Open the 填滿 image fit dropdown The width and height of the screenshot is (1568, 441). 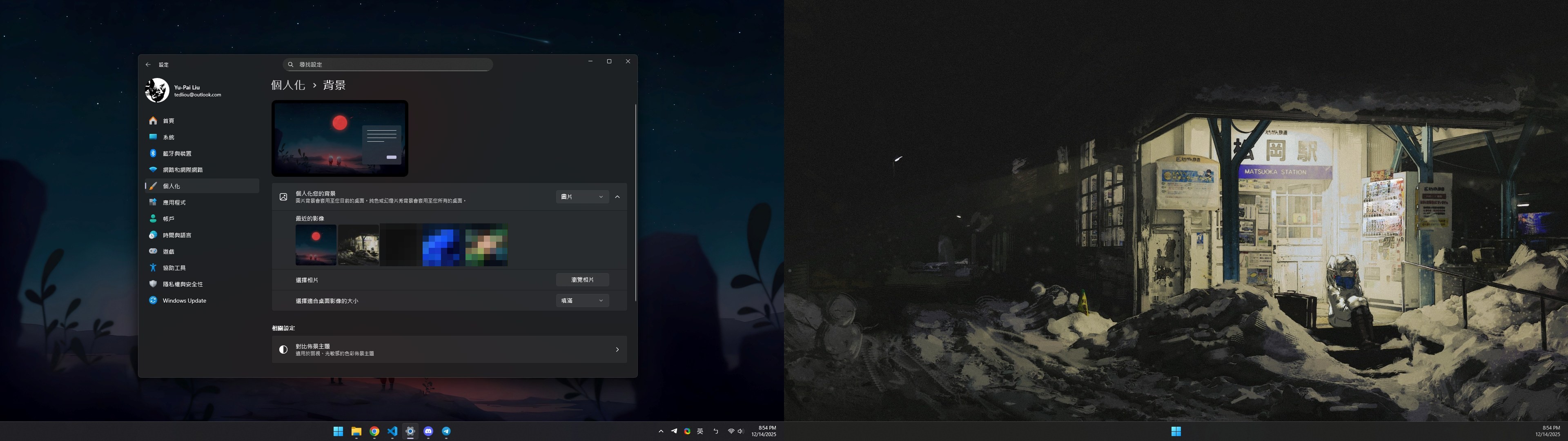click(582, 301)
